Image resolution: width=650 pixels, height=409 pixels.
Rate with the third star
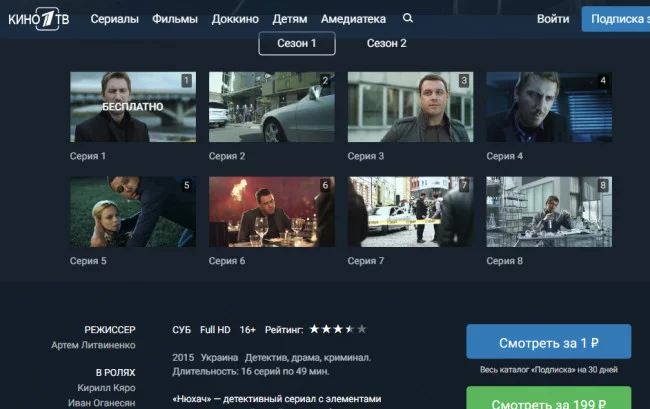click(338, 329)
